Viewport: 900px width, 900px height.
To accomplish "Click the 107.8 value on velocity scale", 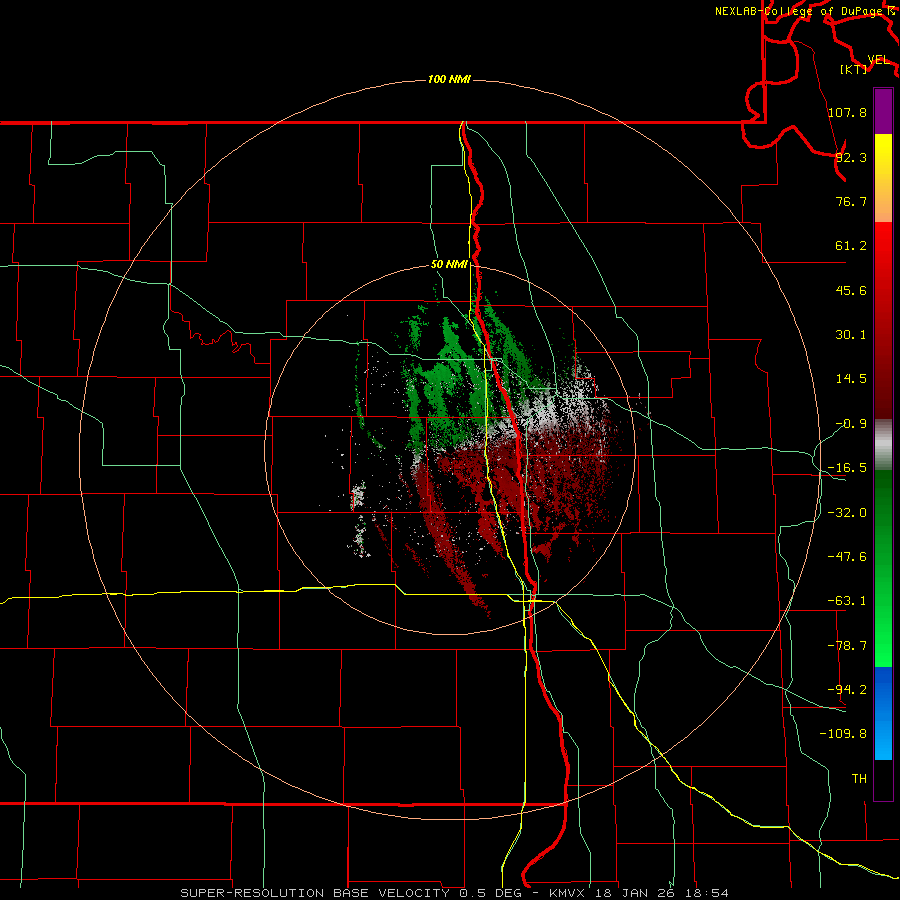I will [x=847, y=112].
